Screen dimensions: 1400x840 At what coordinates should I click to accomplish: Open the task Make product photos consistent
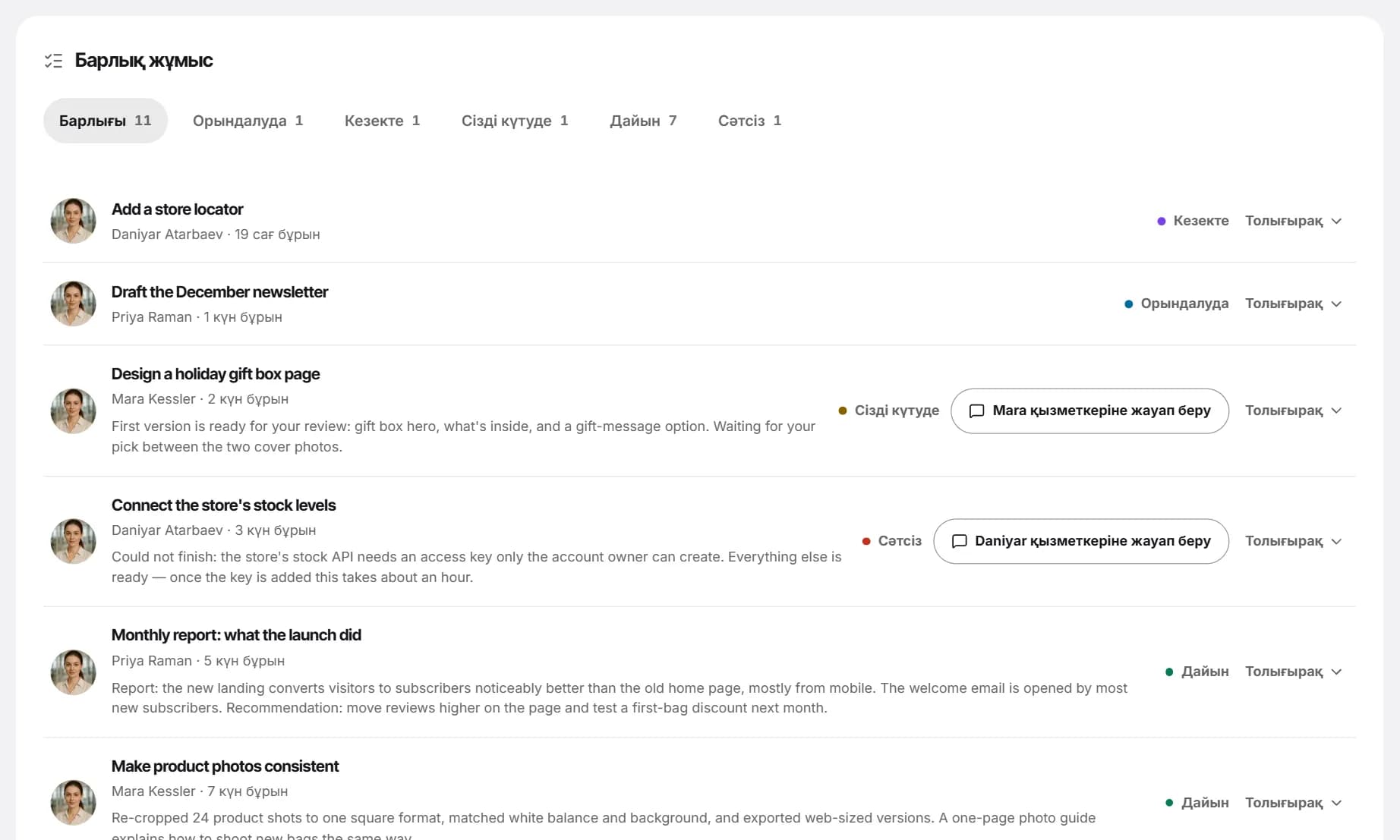[x=225, y=766]
